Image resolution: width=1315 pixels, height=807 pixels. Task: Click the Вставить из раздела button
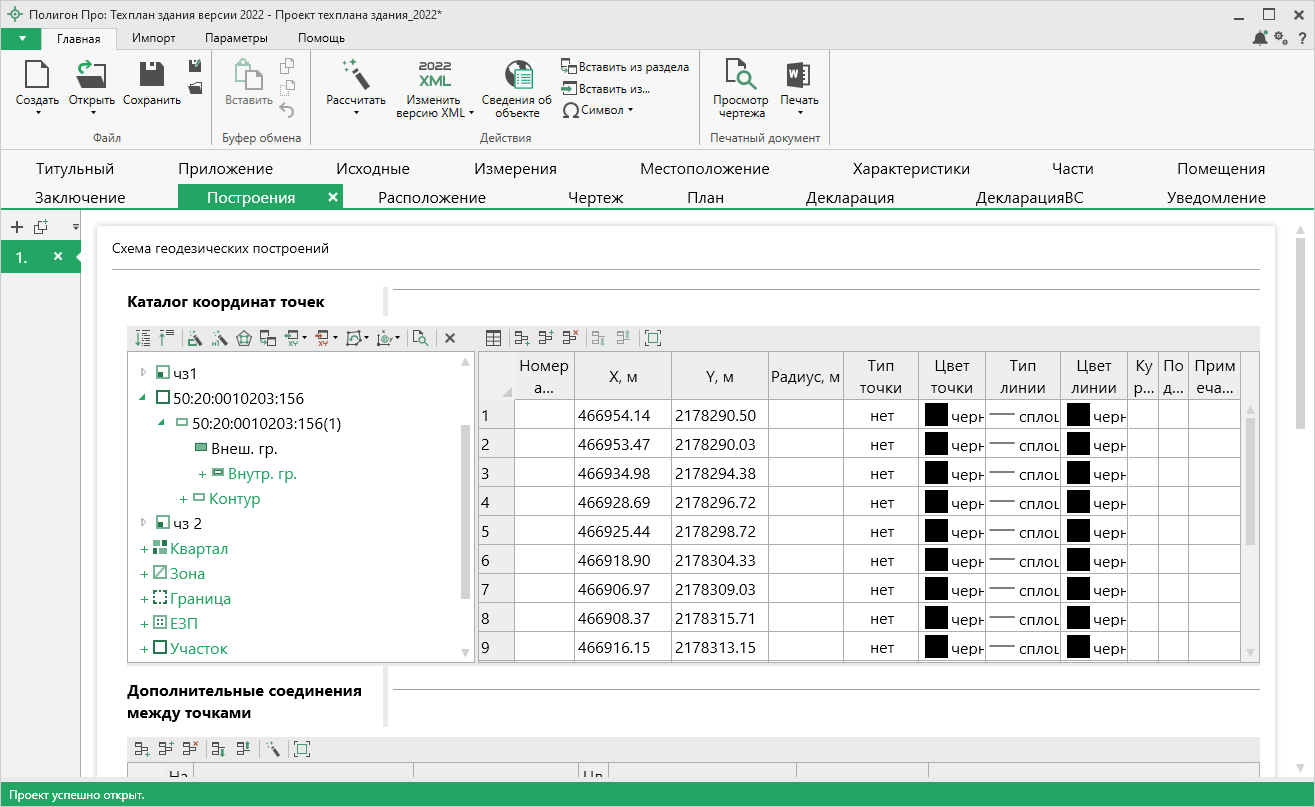pyautogui.click(x=625, y=67)
